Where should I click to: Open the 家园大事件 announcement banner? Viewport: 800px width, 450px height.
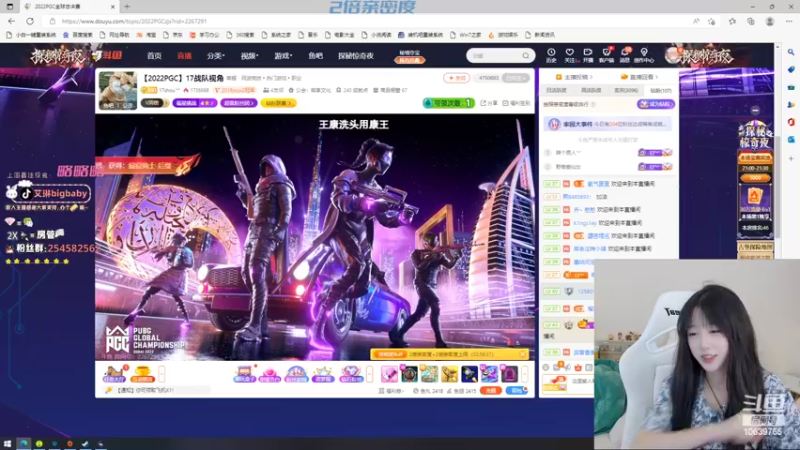tap(608, 124)
